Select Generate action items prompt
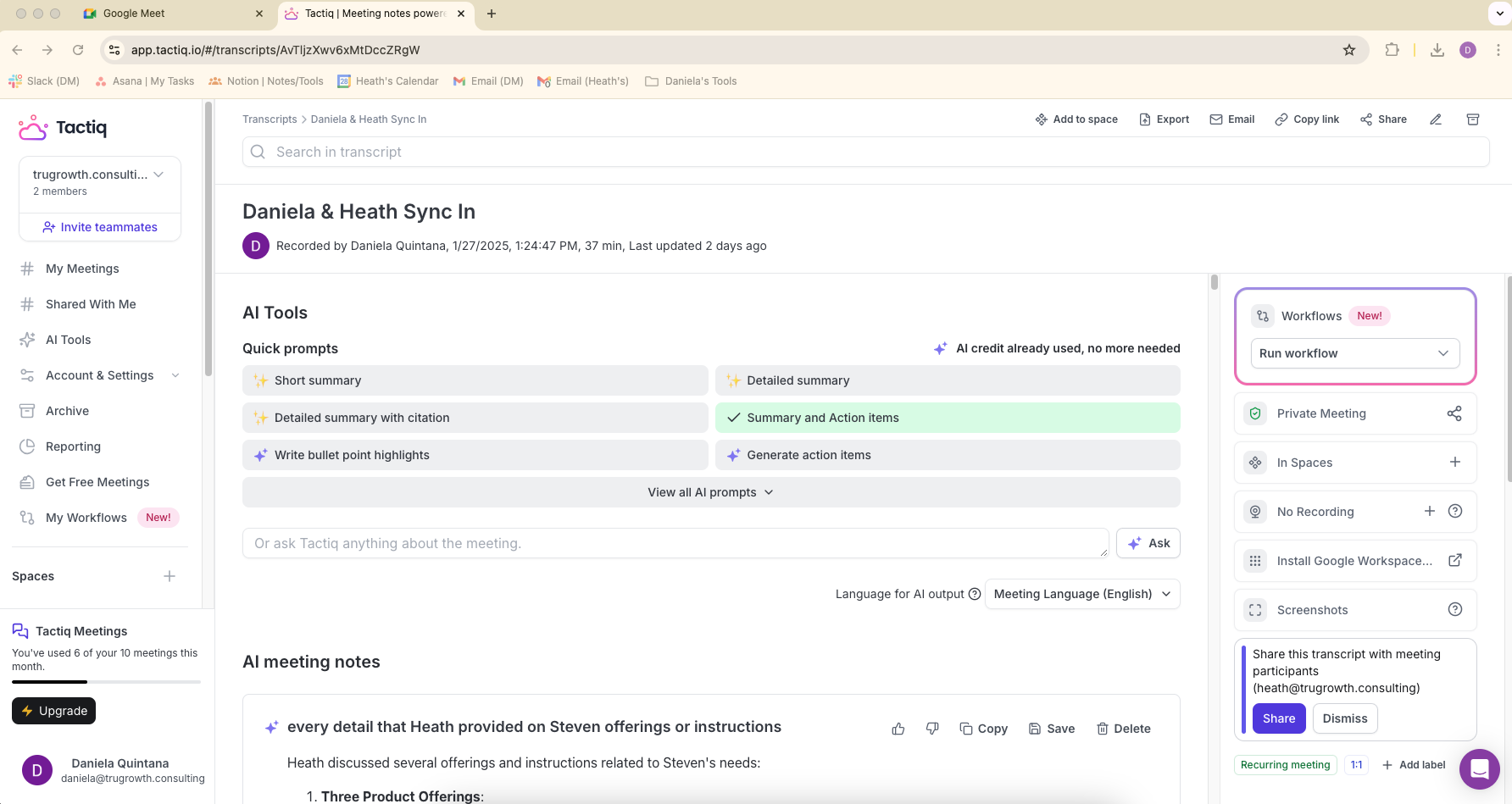 pos(948,455)
